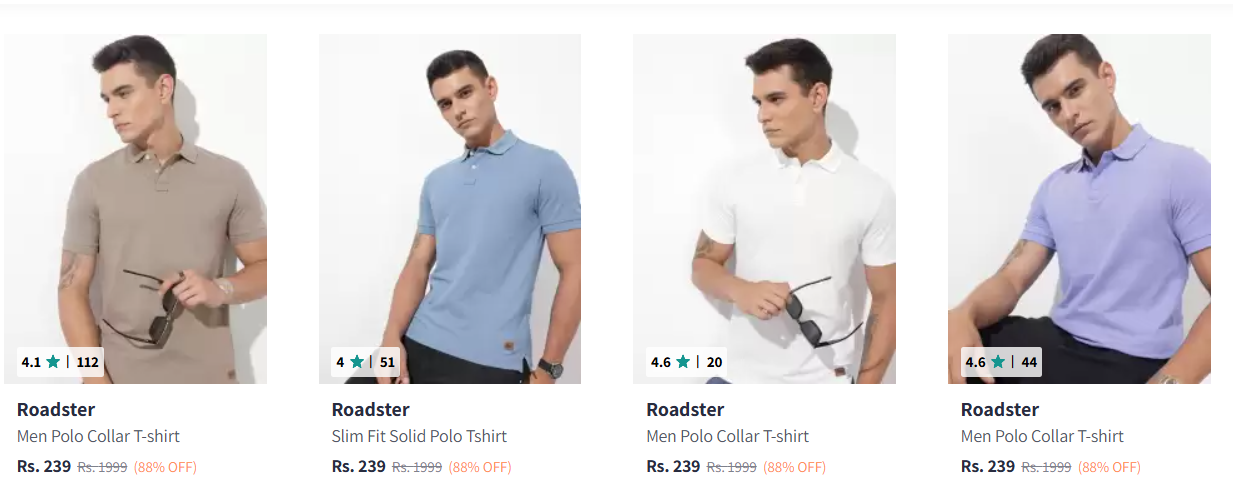The image size is (1233, 485).
Task: Click the 88% OFF label under the purple polo
Action: click(x=1109, y=467)
